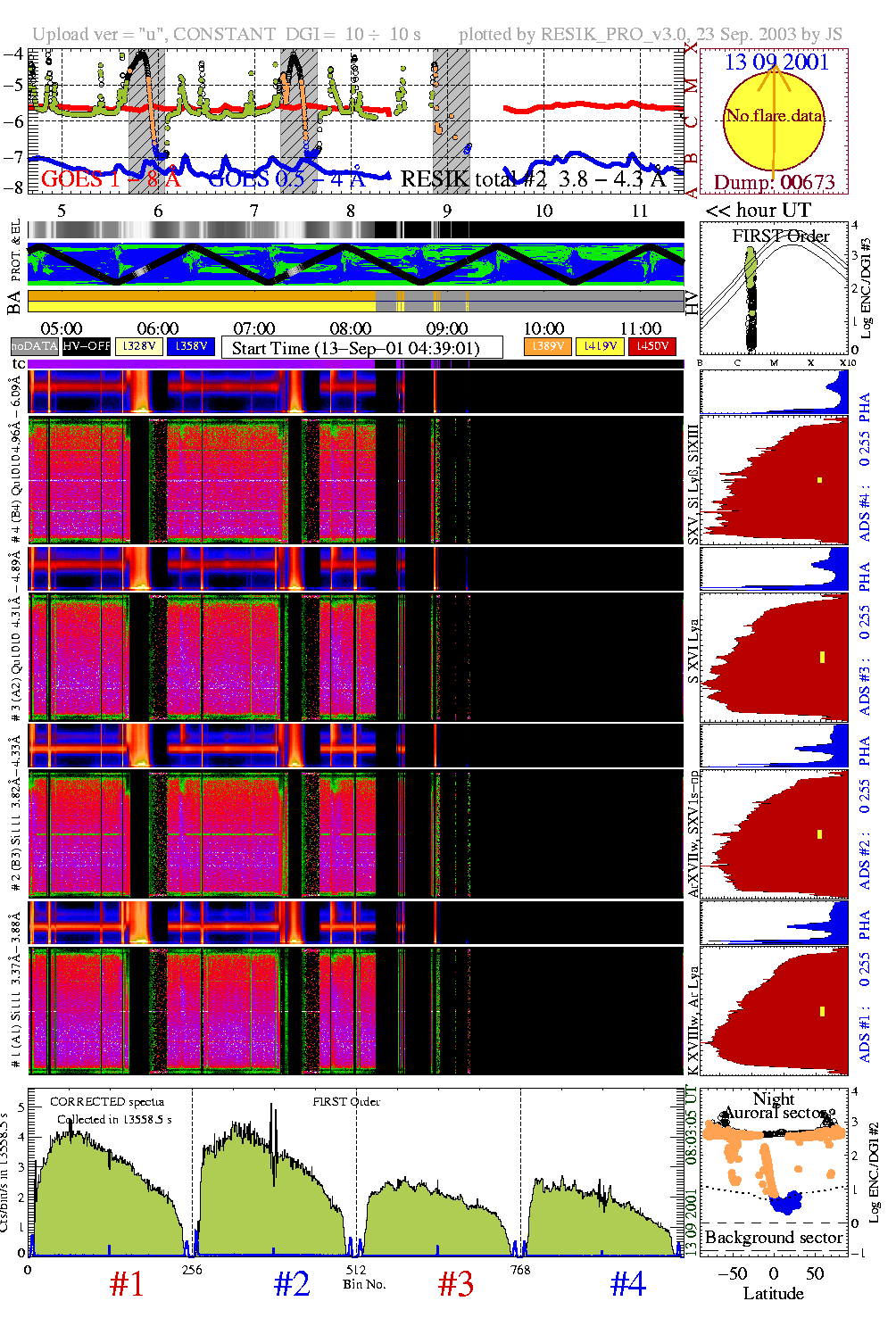Screen dimensions: 896x1318
Task: Click the red 1450V legend box
Action: click(x=652, y=346)
